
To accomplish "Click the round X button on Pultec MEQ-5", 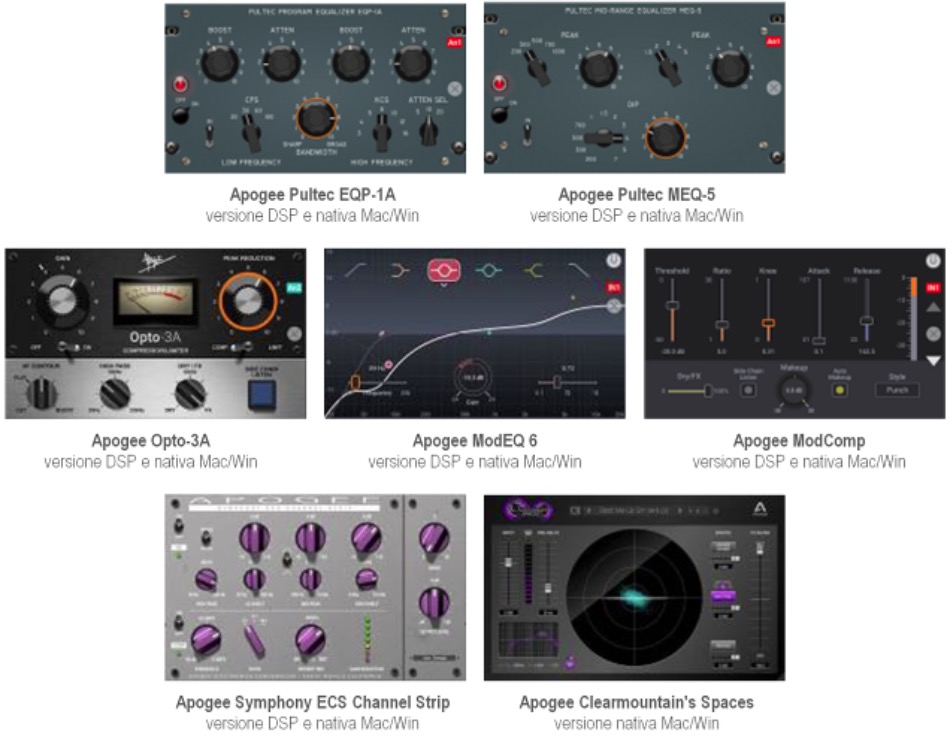I will pos(774,88).
